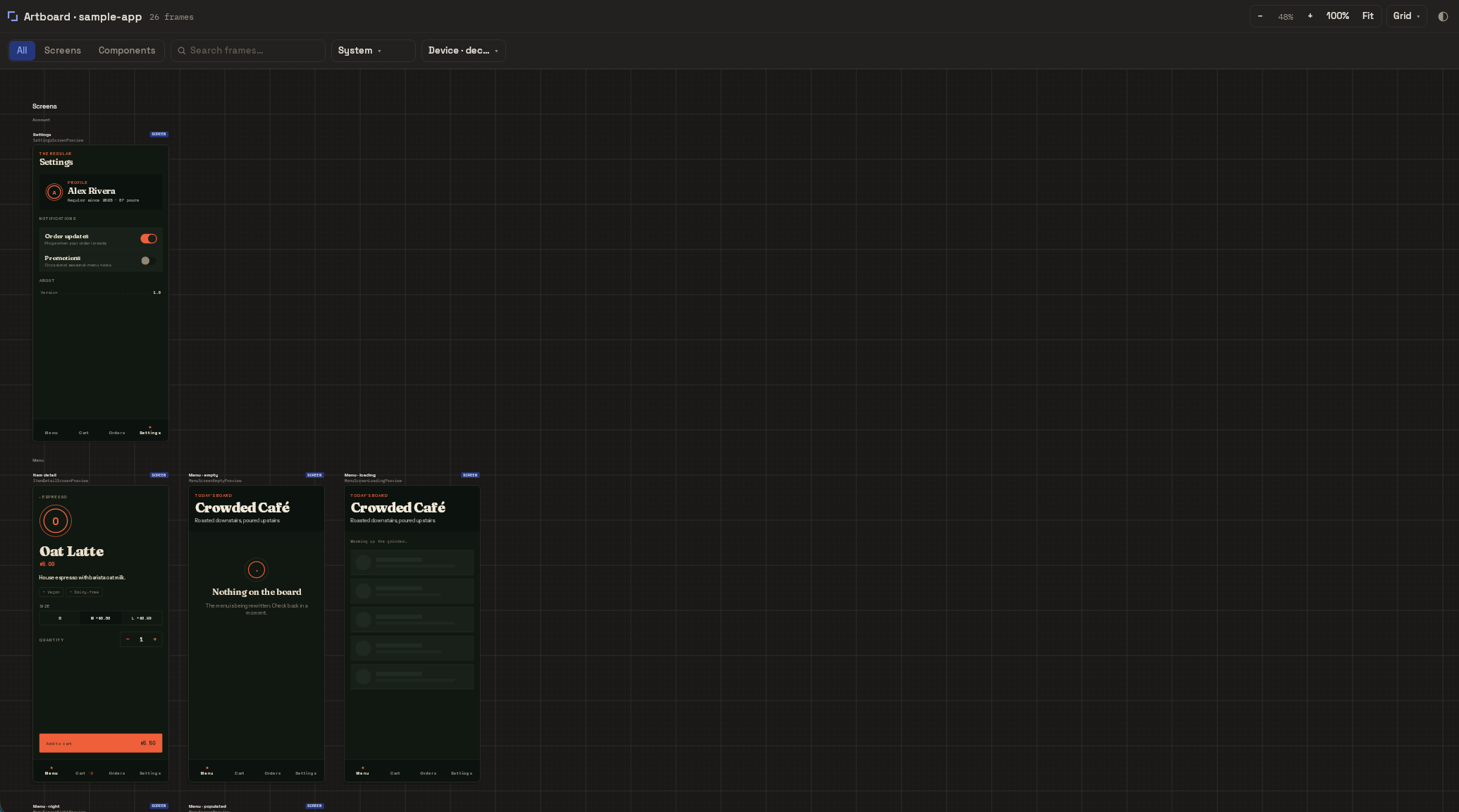Click the SCREEN badge on Menu - empty frame
The image size is (1459, 812).
click(315, 475)
